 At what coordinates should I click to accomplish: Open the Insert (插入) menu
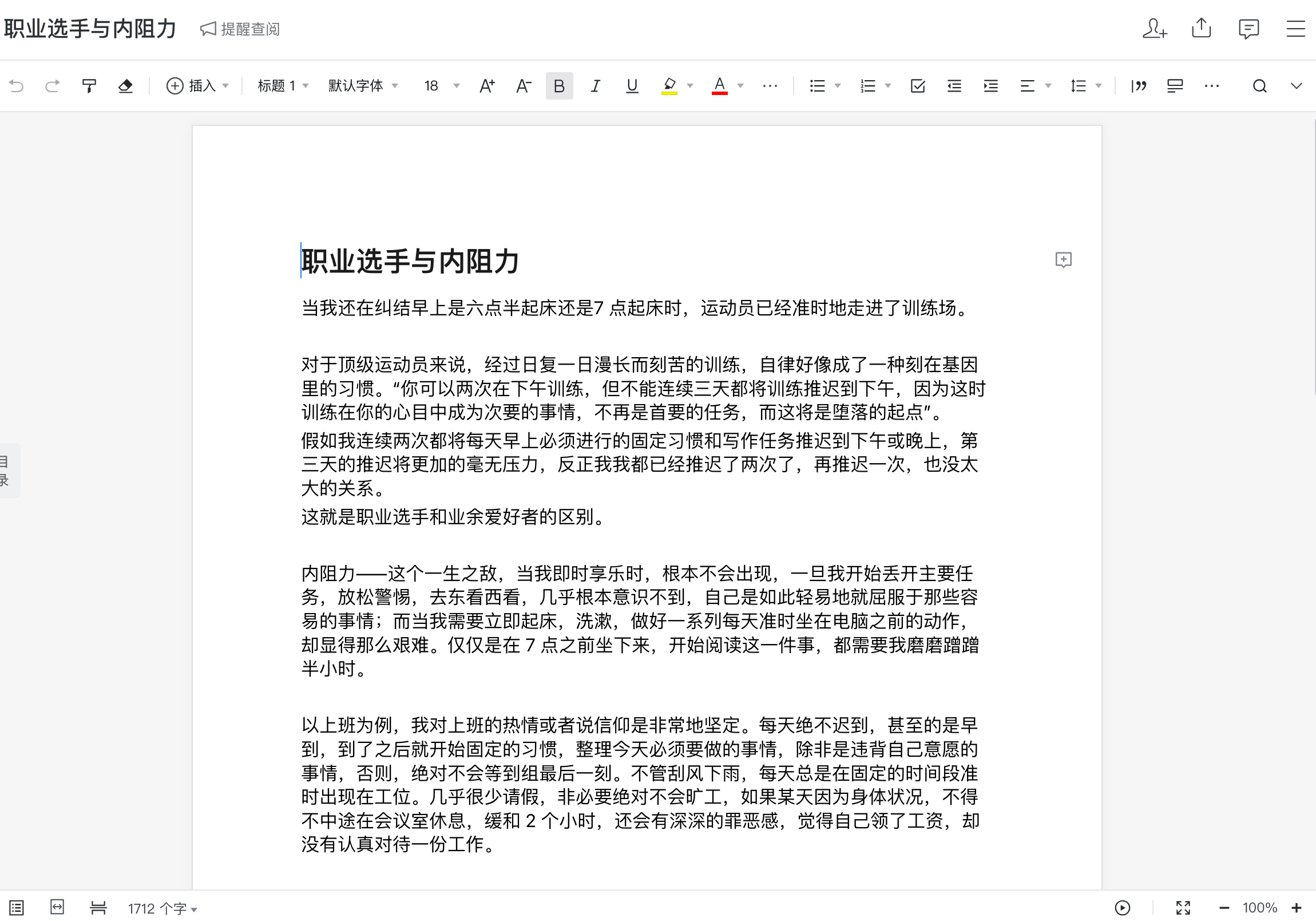click(197, 86)
